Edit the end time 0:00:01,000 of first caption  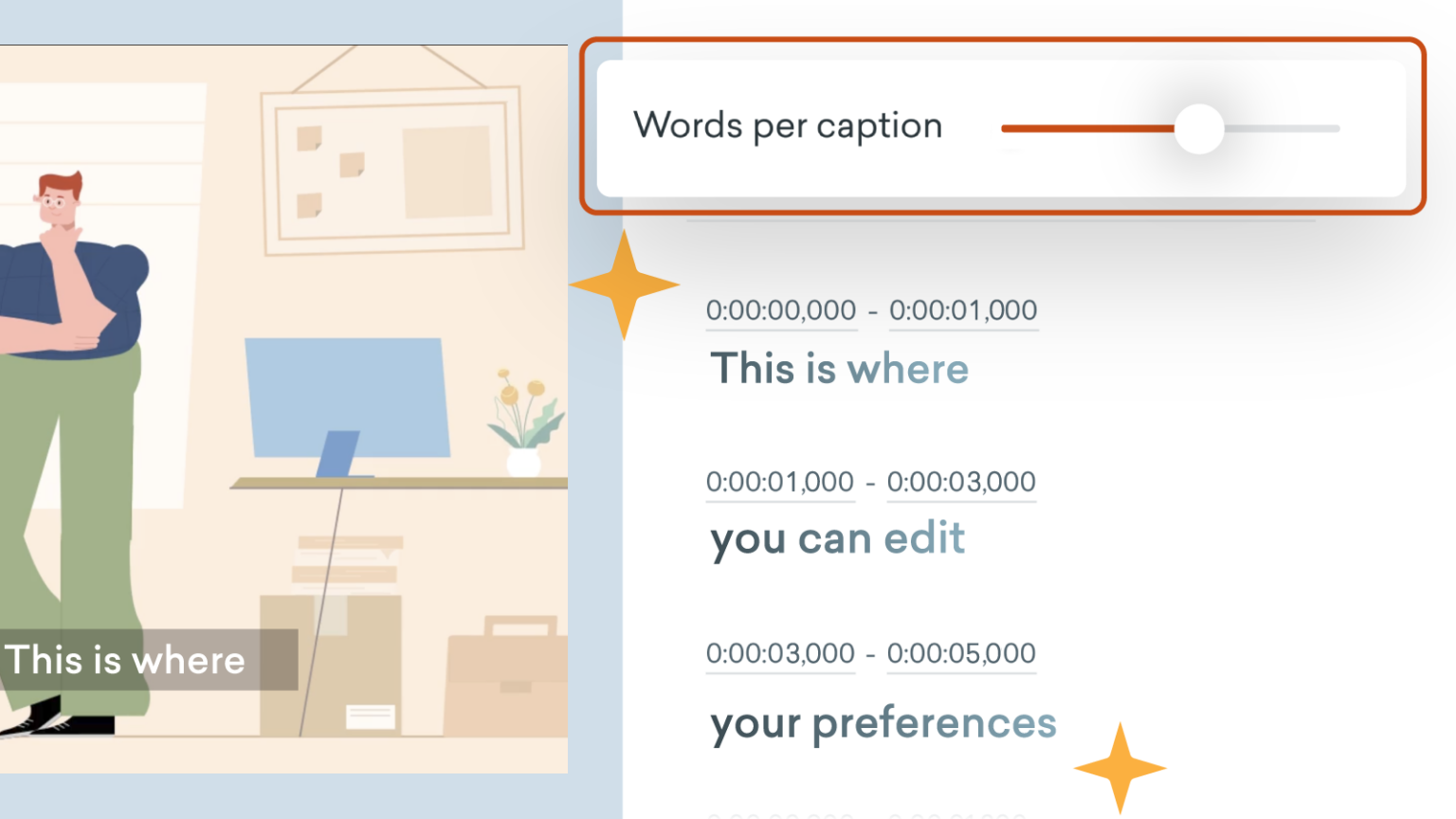962,310
